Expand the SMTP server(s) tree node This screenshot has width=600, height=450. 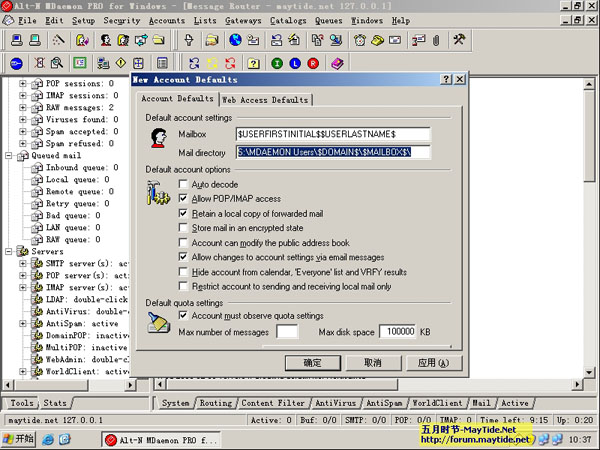(23, 263)
